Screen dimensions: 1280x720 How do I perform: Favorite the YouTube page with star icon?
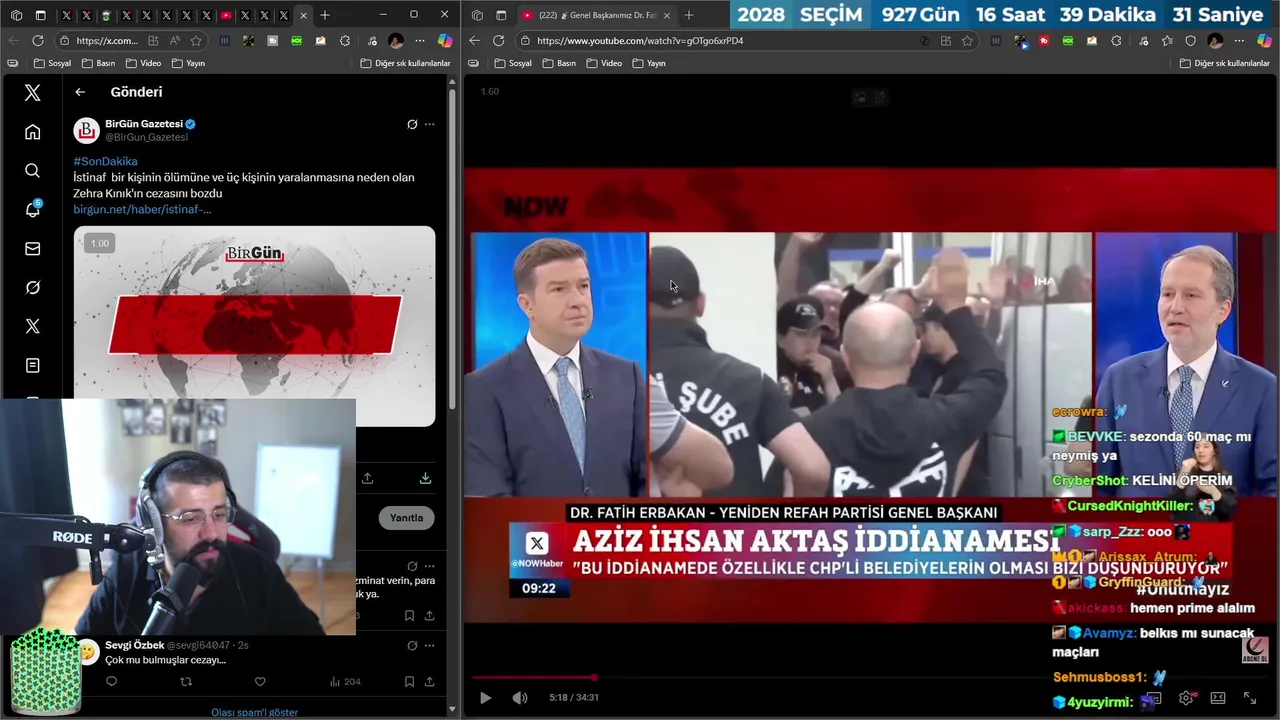tap(967, 40)
